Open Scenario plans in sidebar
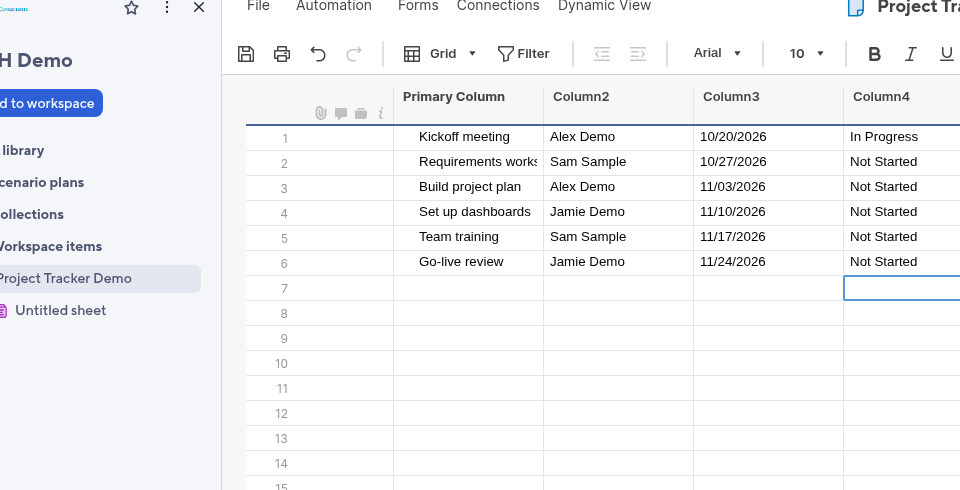Image resolution: width=960 pixels, height=490 pixels. click(42, 182)
